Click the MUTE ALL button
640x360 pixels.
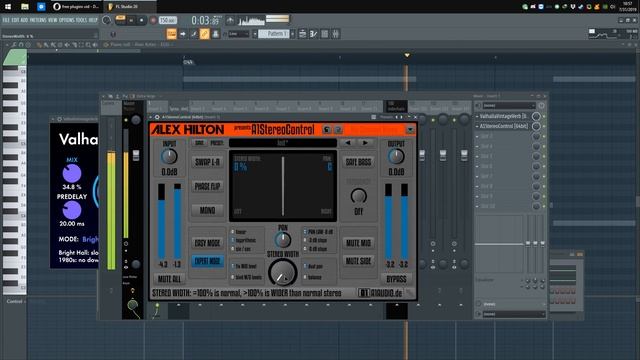[169, 279]
